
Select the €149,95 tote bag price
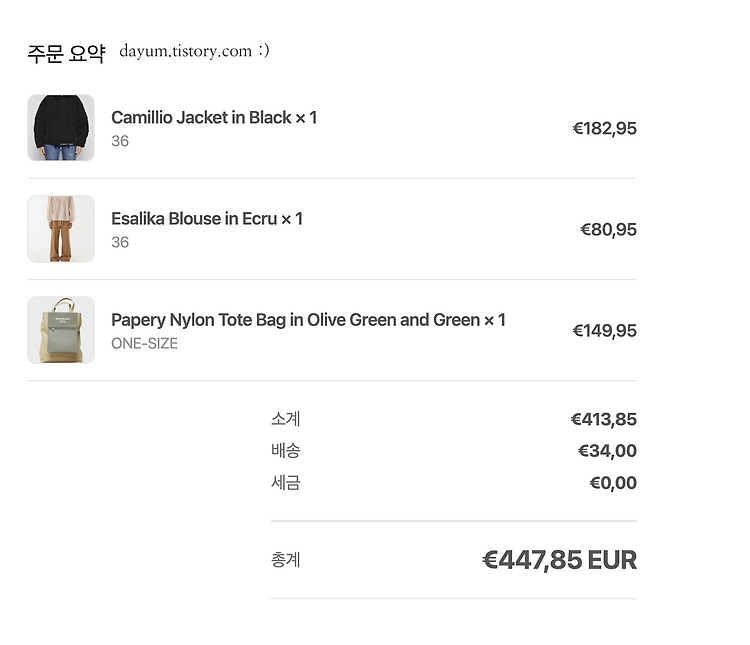(605, 331)
